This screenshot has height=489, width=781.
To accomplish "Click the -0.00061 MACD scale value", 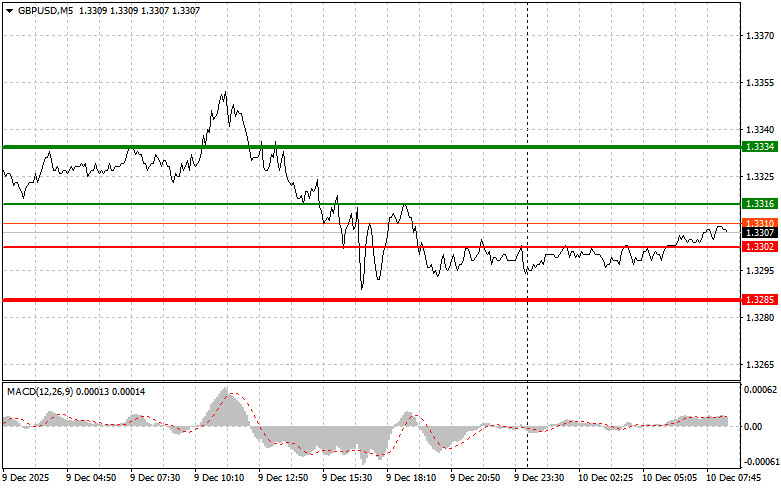I will tap(761, 462).
